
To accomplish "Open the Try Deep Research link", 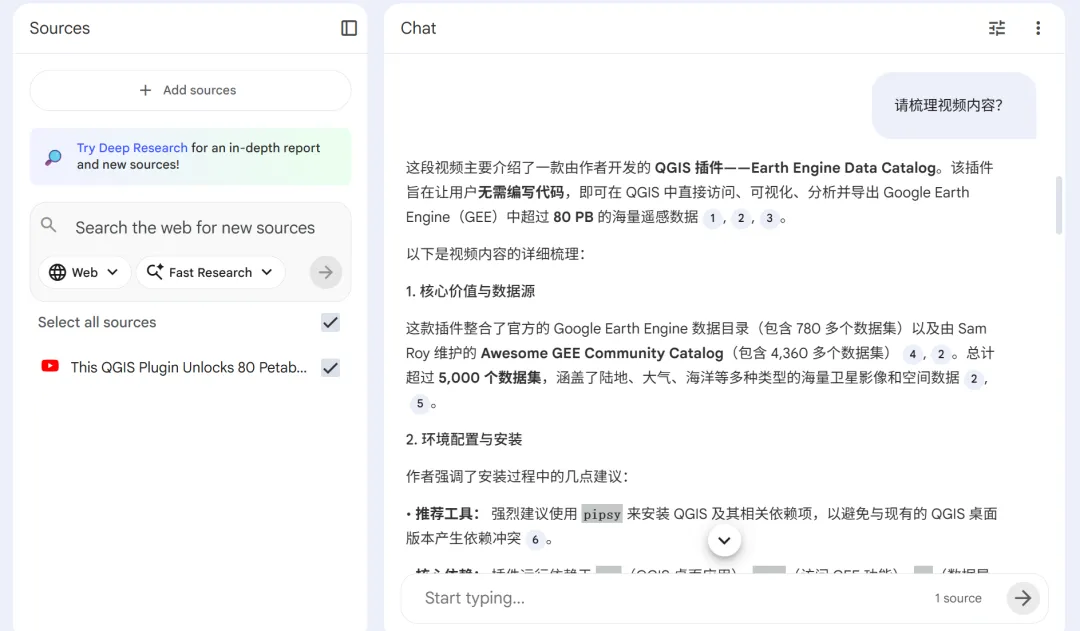I will point(132,147).
